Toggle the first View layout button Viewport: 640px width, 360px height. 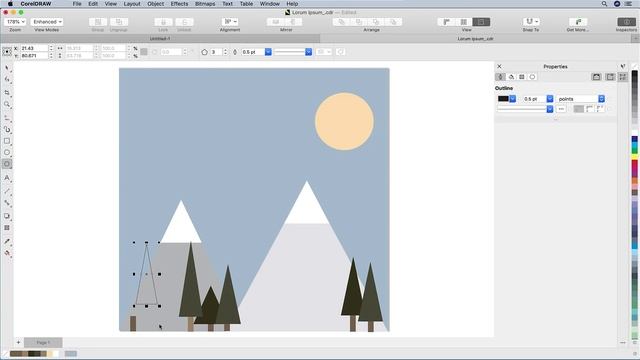tap(446, 22)
